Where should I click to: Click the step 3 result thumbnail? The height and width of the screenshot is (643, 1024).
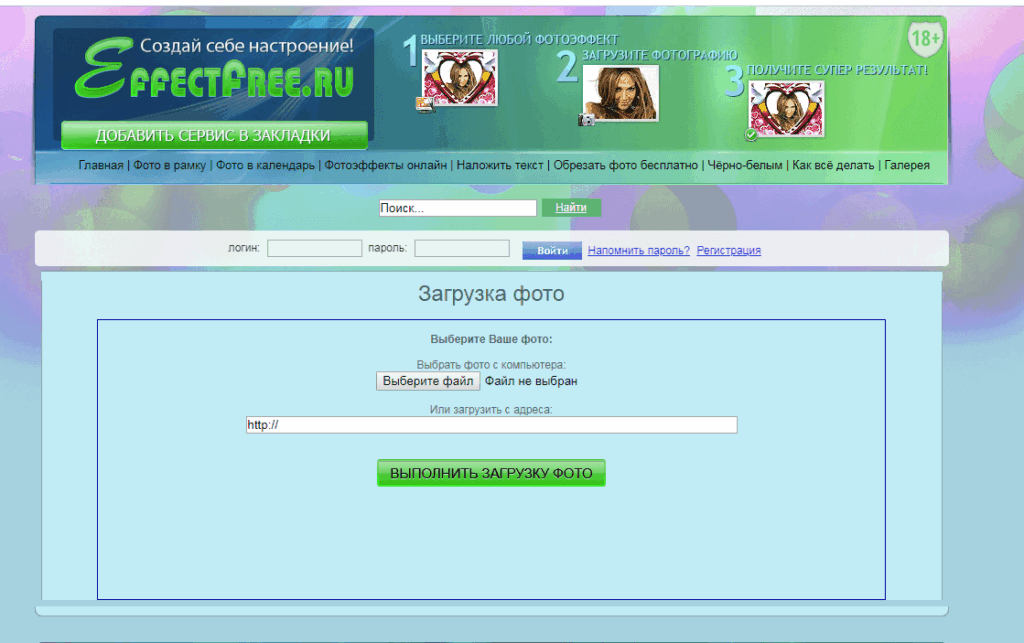[787, 108]
